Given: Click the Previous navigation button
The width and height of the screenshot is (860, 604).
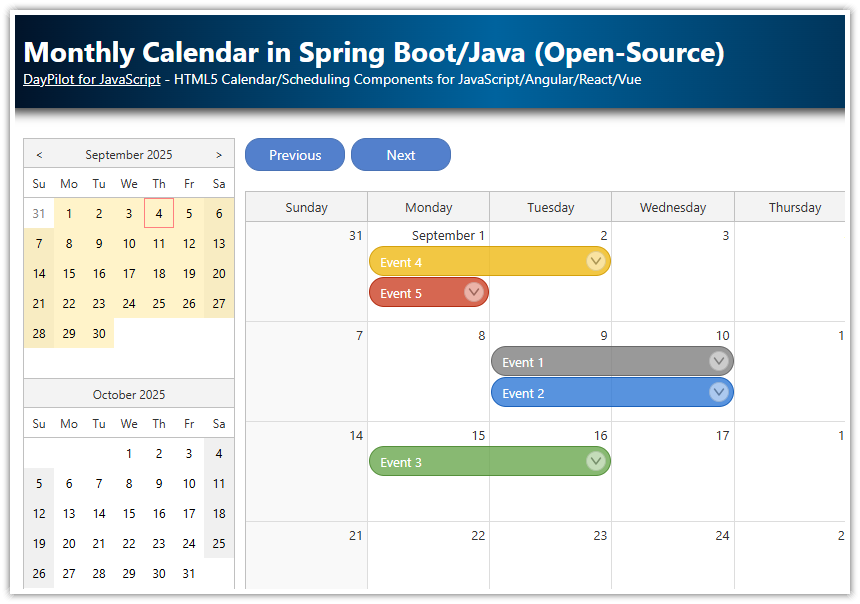Looking at the screenshot, I should [294, 154].
